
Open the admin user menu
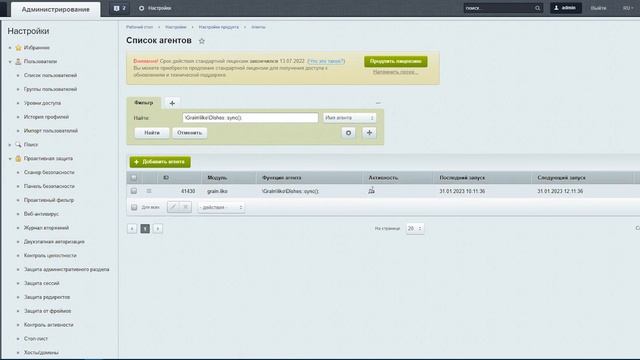point(565,8)
